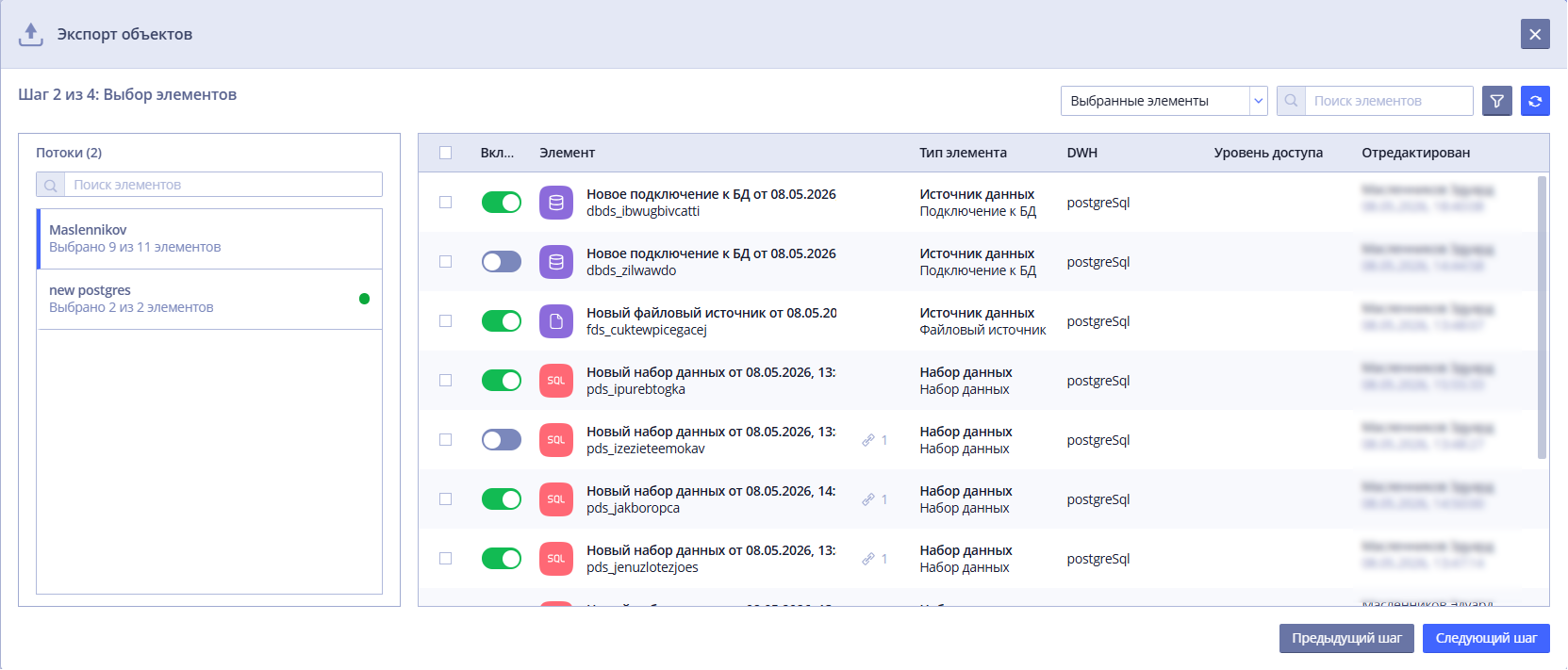Disable the toggle for pds_jenuzlotezjoes
The image size is (1568, 670).
(x=502, y=559)
